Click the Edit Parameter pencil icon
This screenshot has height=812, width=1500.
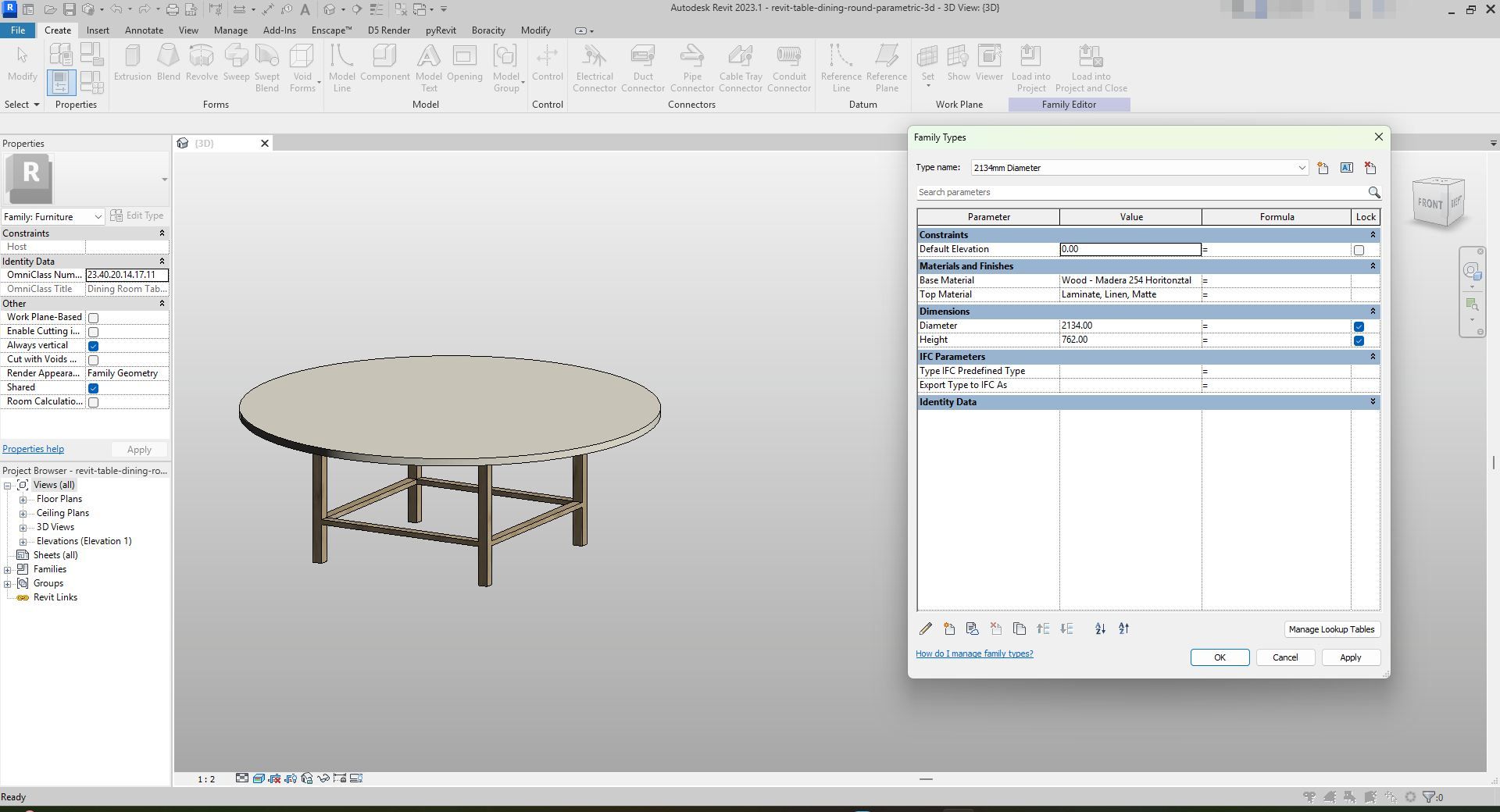coord(926,629)
